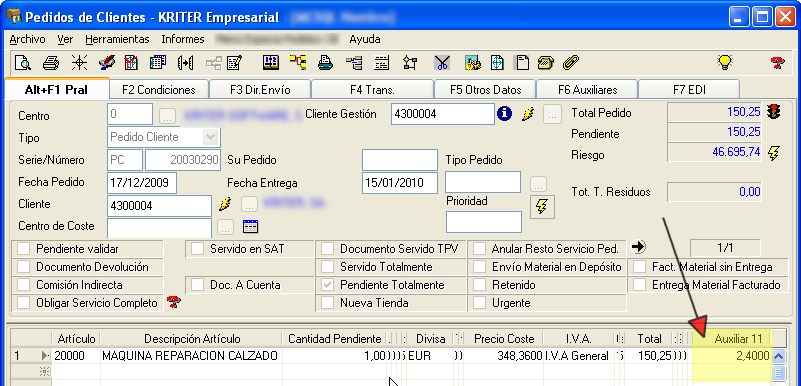
Task: Click the red calendar document icon
Action: point(131,63)
